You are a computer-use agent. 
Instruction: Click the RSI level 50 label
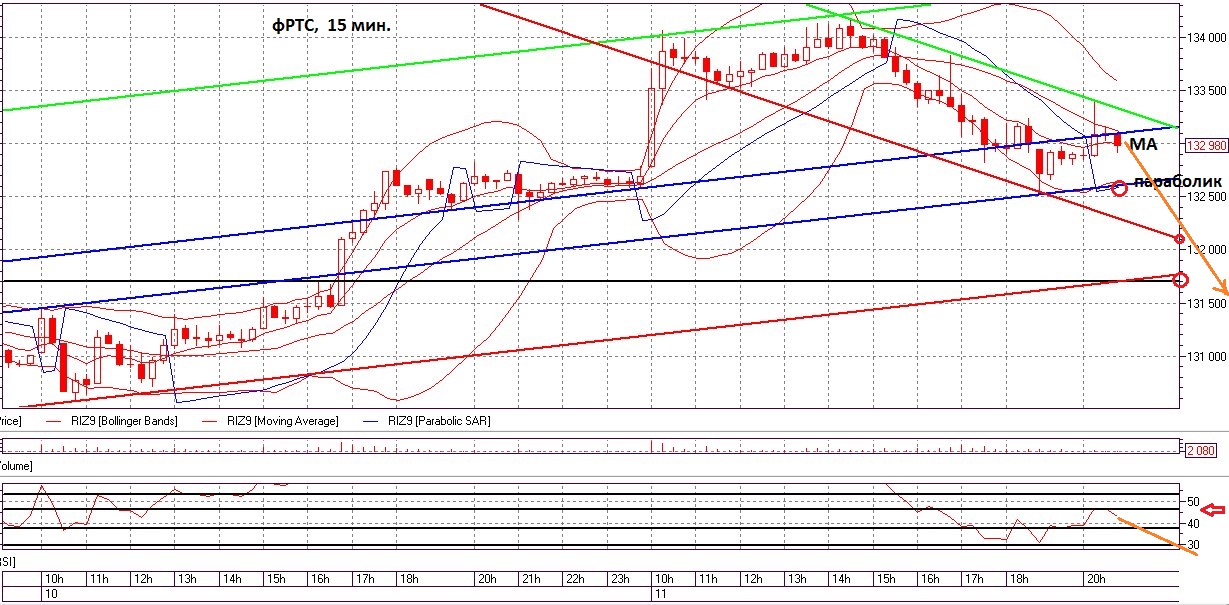[x=1193, y=501]
